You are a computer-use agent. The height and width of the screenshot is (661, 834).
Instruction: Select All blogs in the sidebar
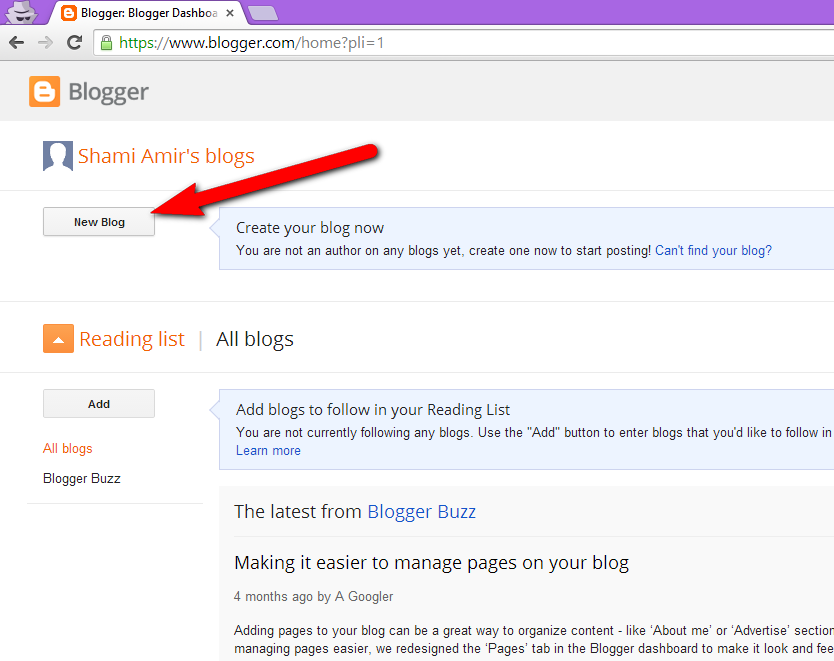[68, 448]
